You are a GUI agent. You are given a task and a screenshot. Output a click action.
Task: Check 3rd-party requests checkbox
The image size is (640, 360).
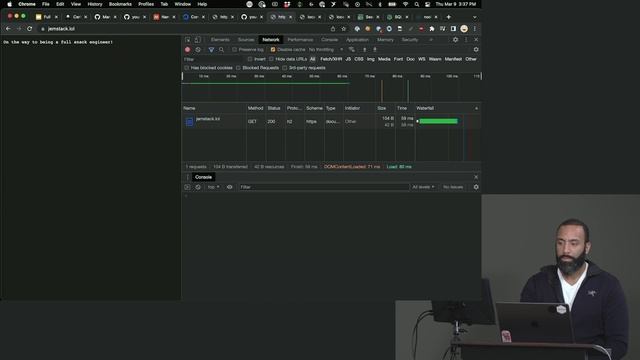pos(285,68)
